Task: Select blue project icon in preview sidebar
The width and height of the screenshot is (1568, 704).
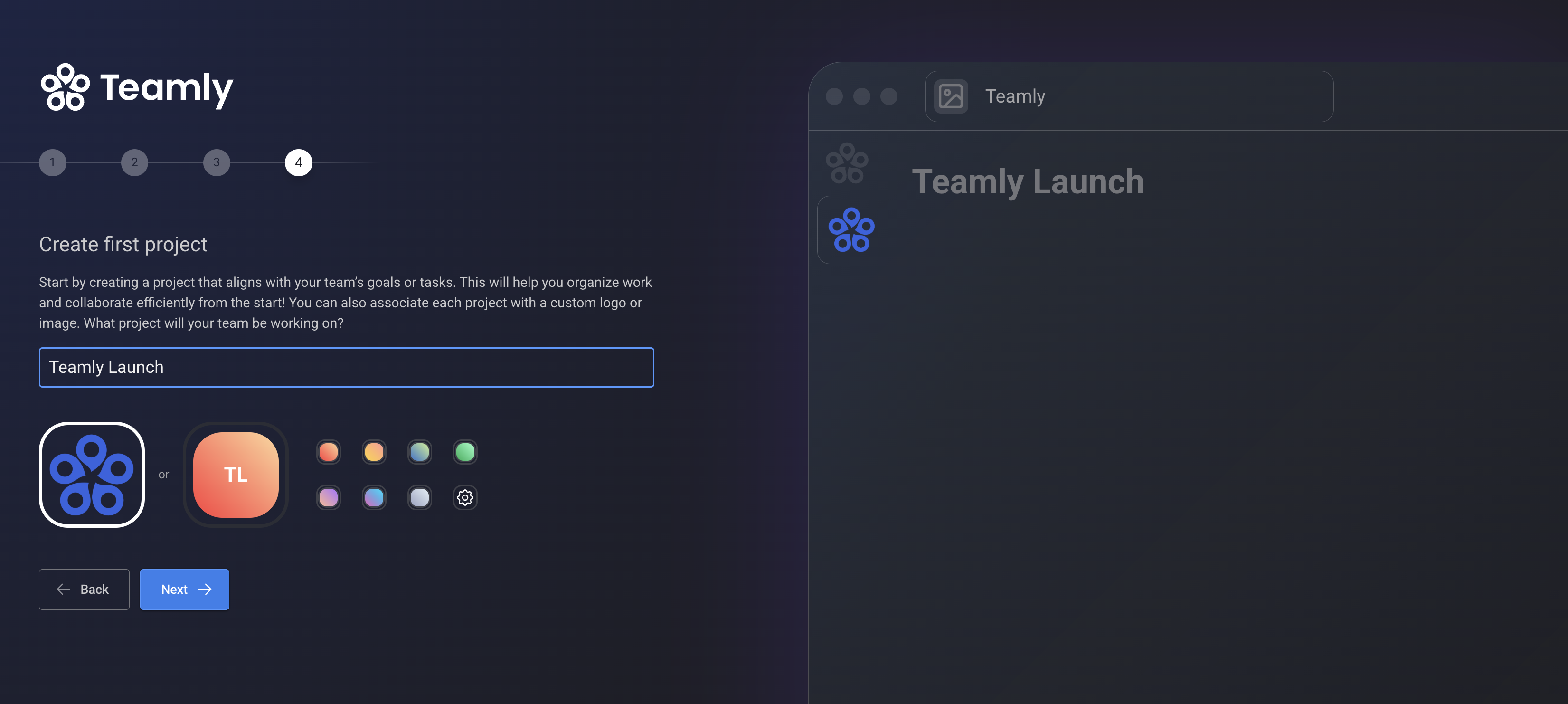Action: pos(851,229)
